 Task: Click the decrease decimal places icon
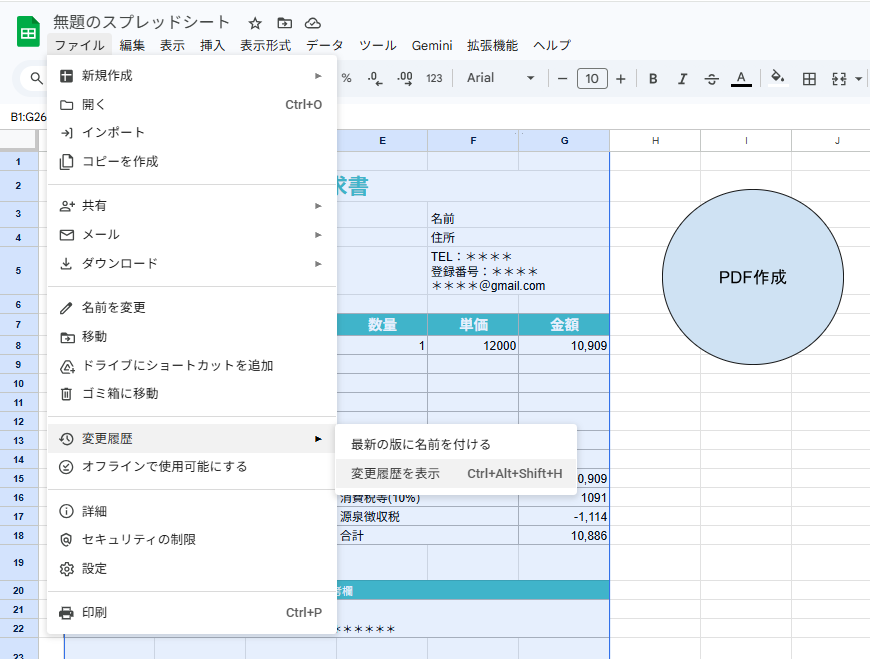[x=375, y=79]
